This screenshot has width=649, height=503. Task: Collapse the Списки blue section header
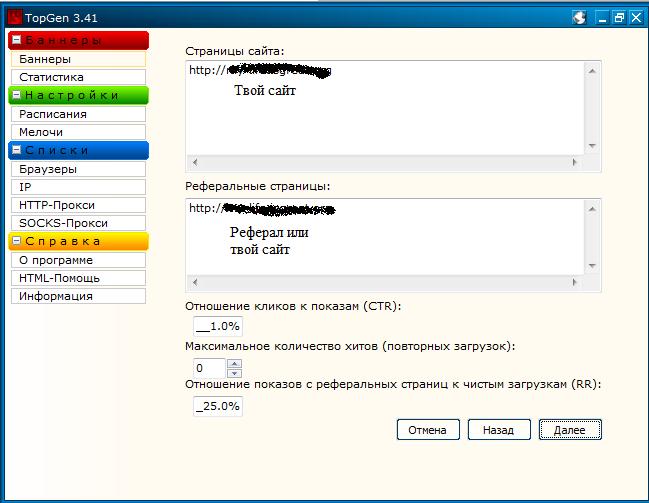(17, 150)
